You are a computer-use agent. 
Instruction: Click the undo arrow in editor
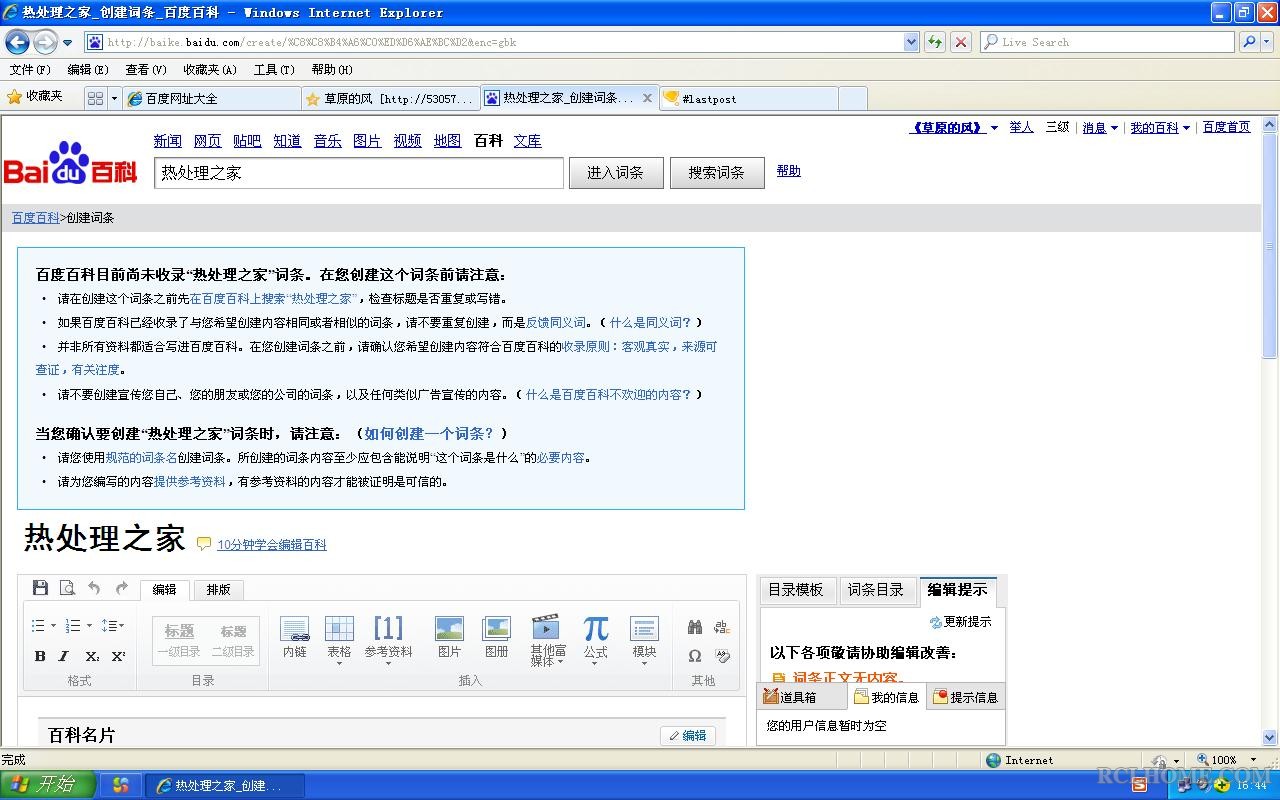point(94,588)
